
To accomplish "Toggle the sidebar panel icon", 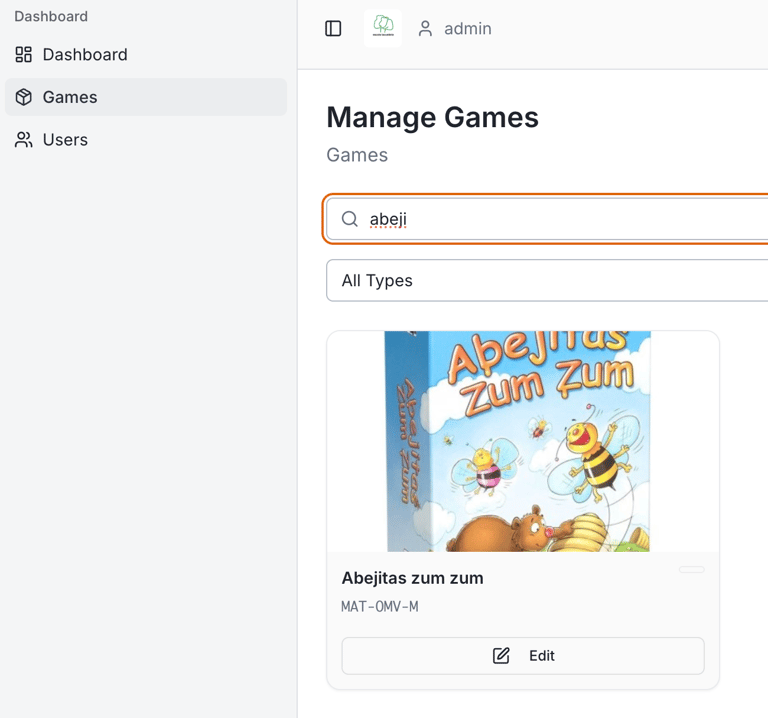I will click(333, 28).
